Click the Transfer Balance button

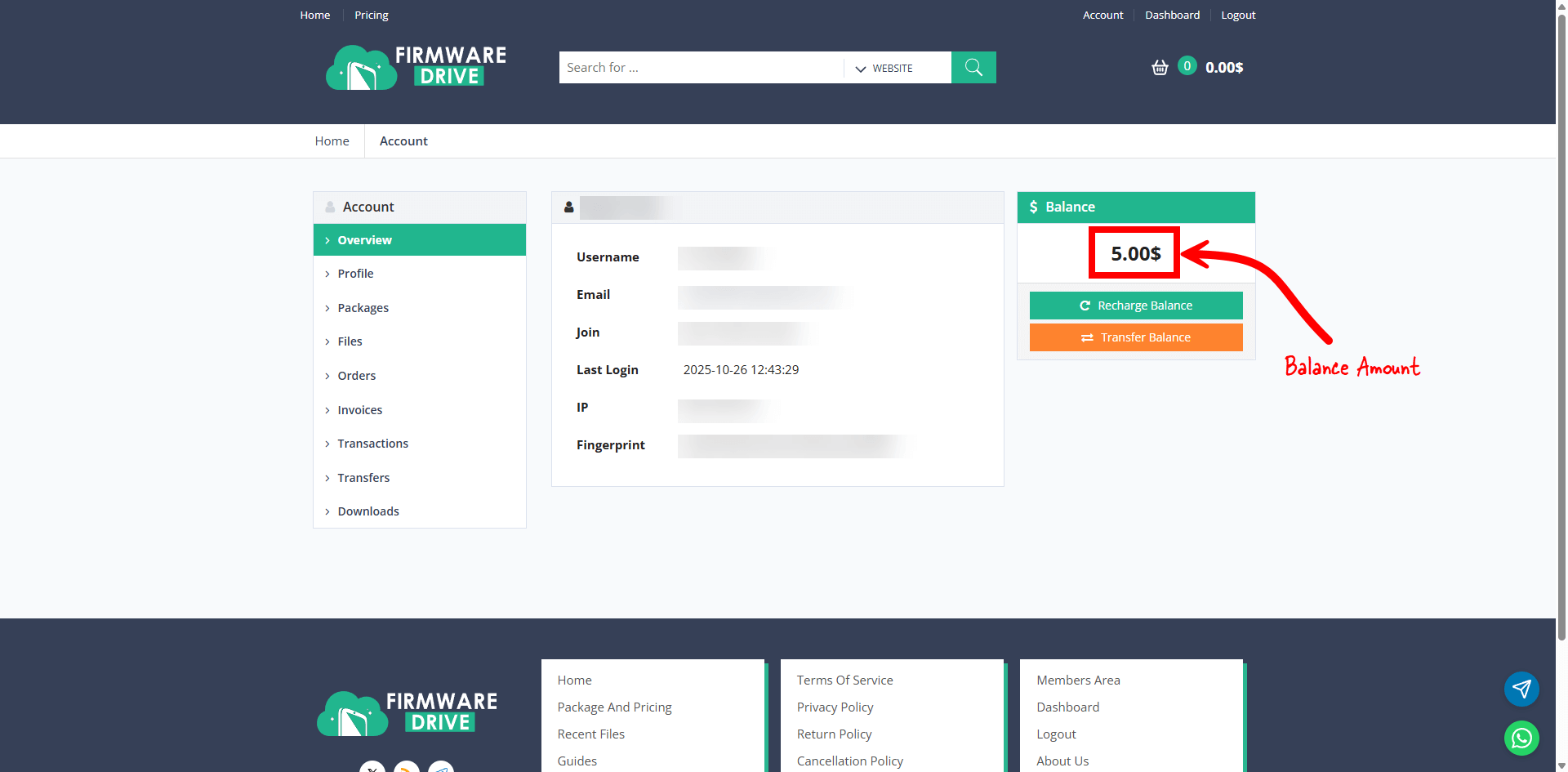pyautogui.click(x=1136, y=337)
